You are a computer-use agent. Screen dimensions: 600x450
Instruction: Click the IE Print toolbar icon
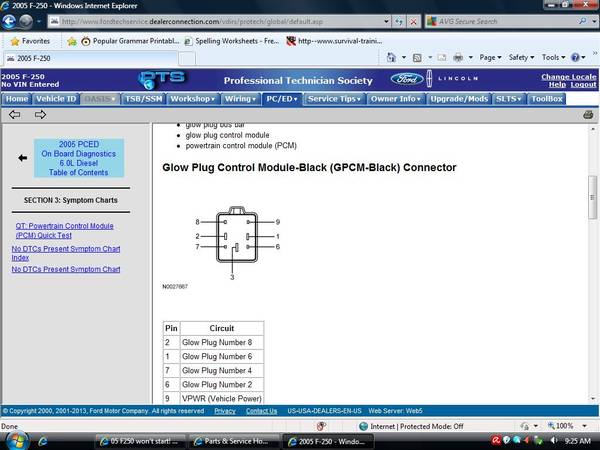tap(458, 57)
